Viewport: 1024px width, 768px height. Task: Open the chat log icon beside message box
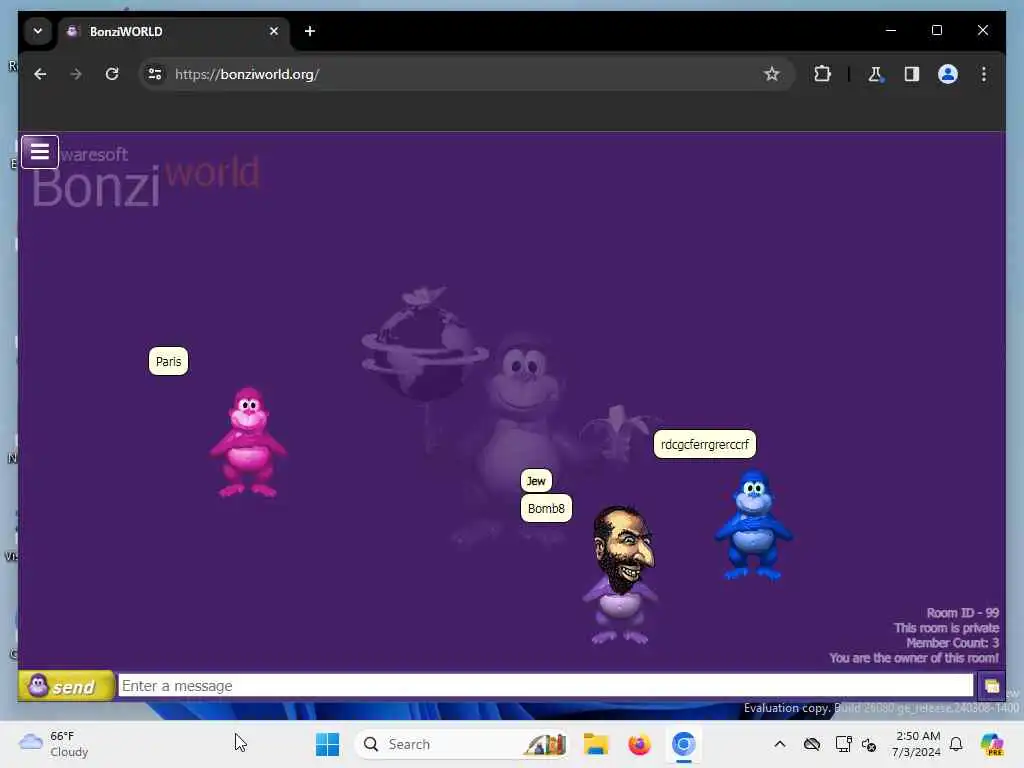point(991,686)
